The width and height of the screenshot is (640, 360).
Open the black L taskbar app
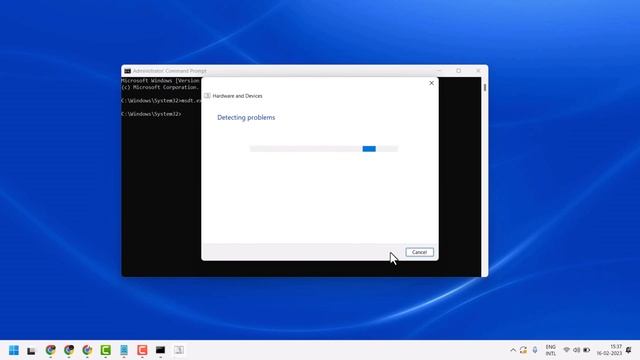point(31,350)
